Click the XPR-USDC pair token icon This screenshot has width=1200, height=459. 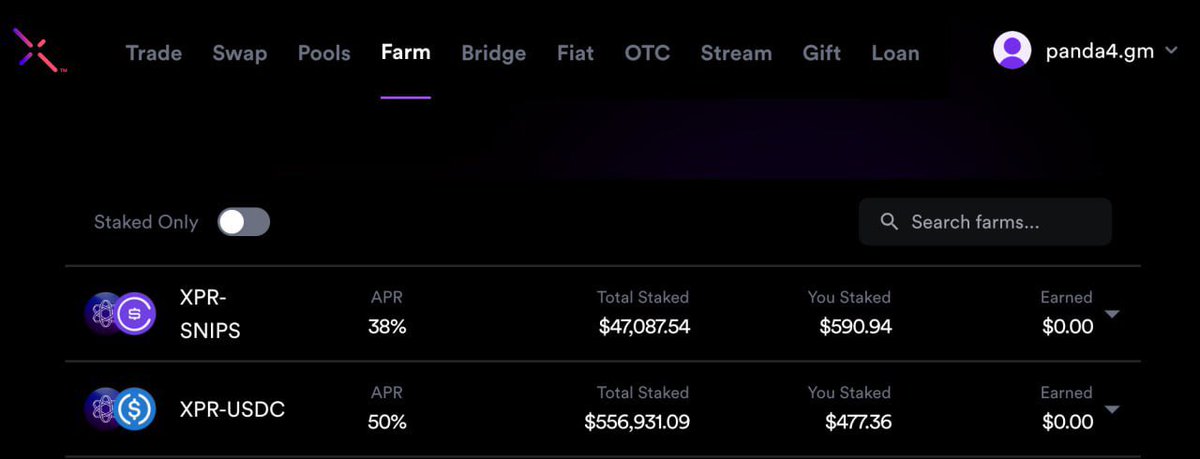coord(120,409)
